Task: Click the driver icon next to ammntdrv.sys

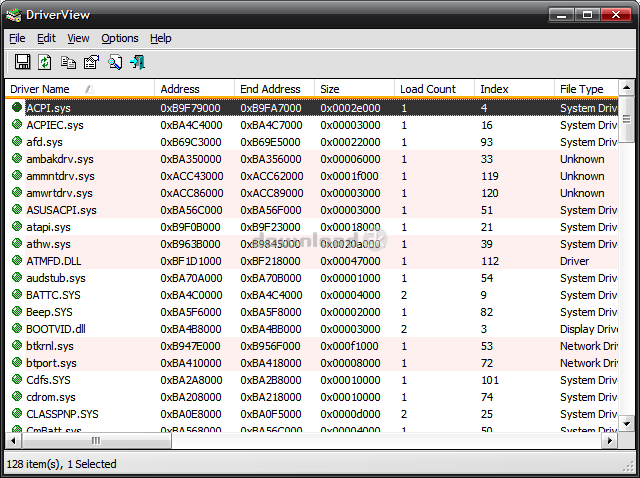Action: click(17, 176)
